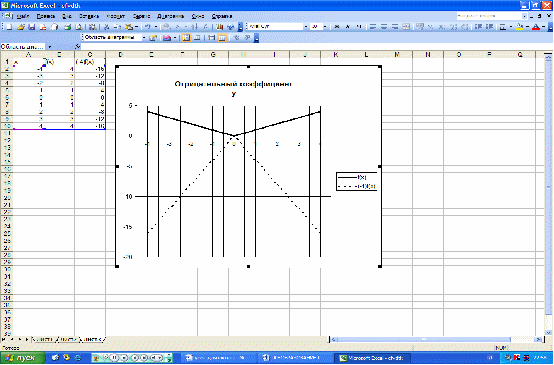Viewport: 554px width, 365px height.
Task: Open the font size dropdown
Action: [x=325, y=27]
